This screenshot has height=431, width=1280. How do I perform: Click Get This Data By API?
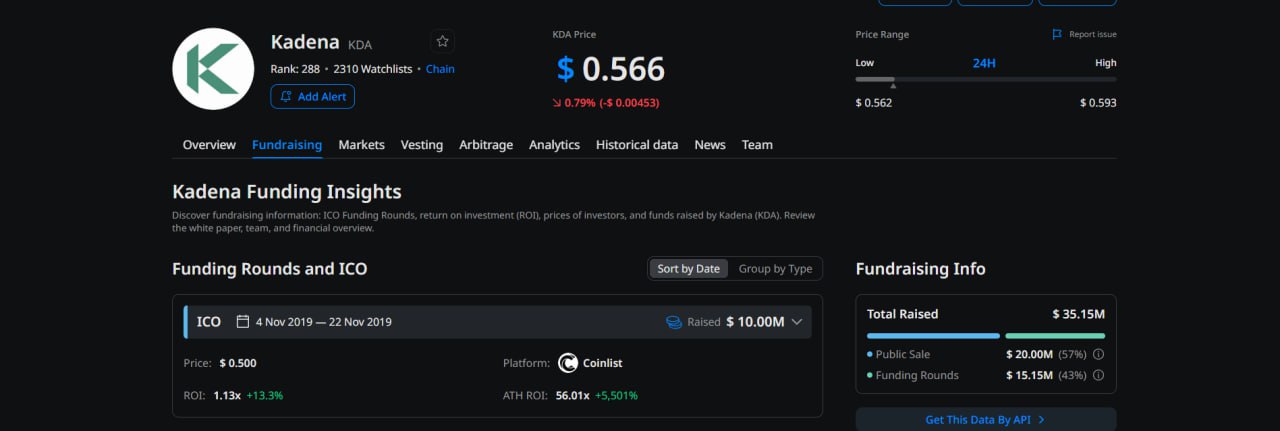986,420
